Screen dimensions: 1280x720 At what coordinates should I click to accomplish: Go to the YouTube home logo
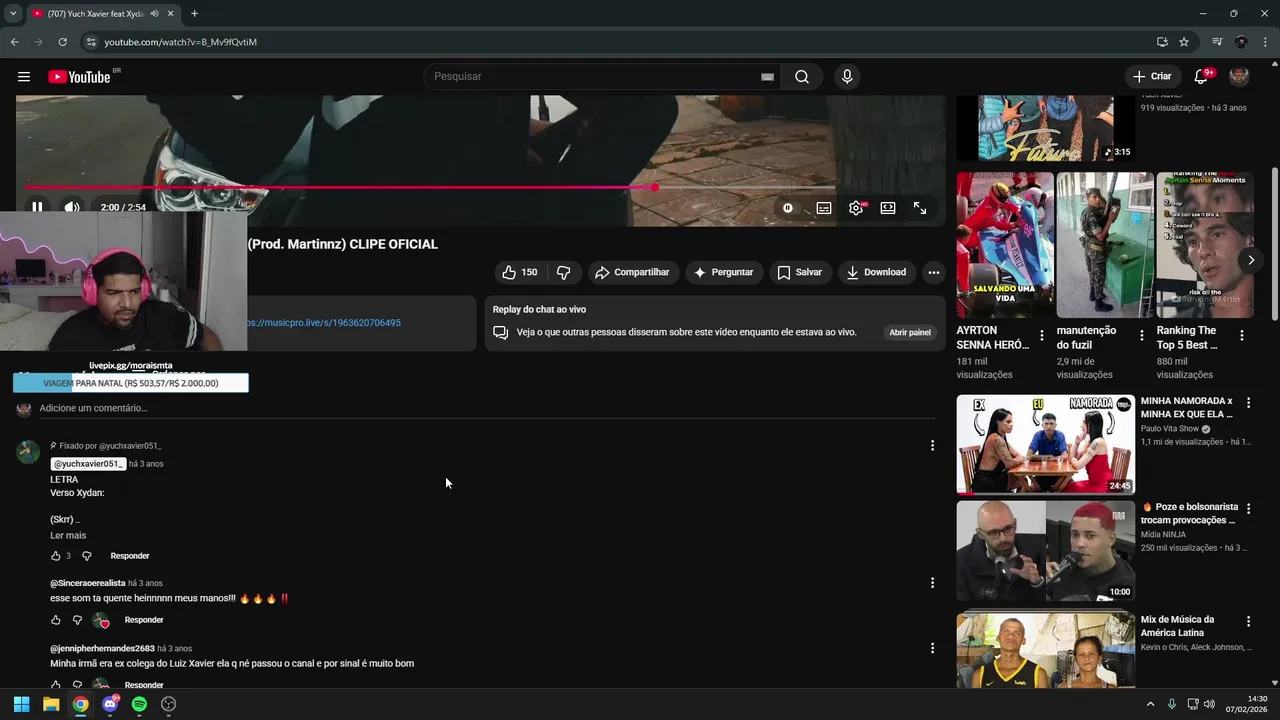[x=79, y=77]
